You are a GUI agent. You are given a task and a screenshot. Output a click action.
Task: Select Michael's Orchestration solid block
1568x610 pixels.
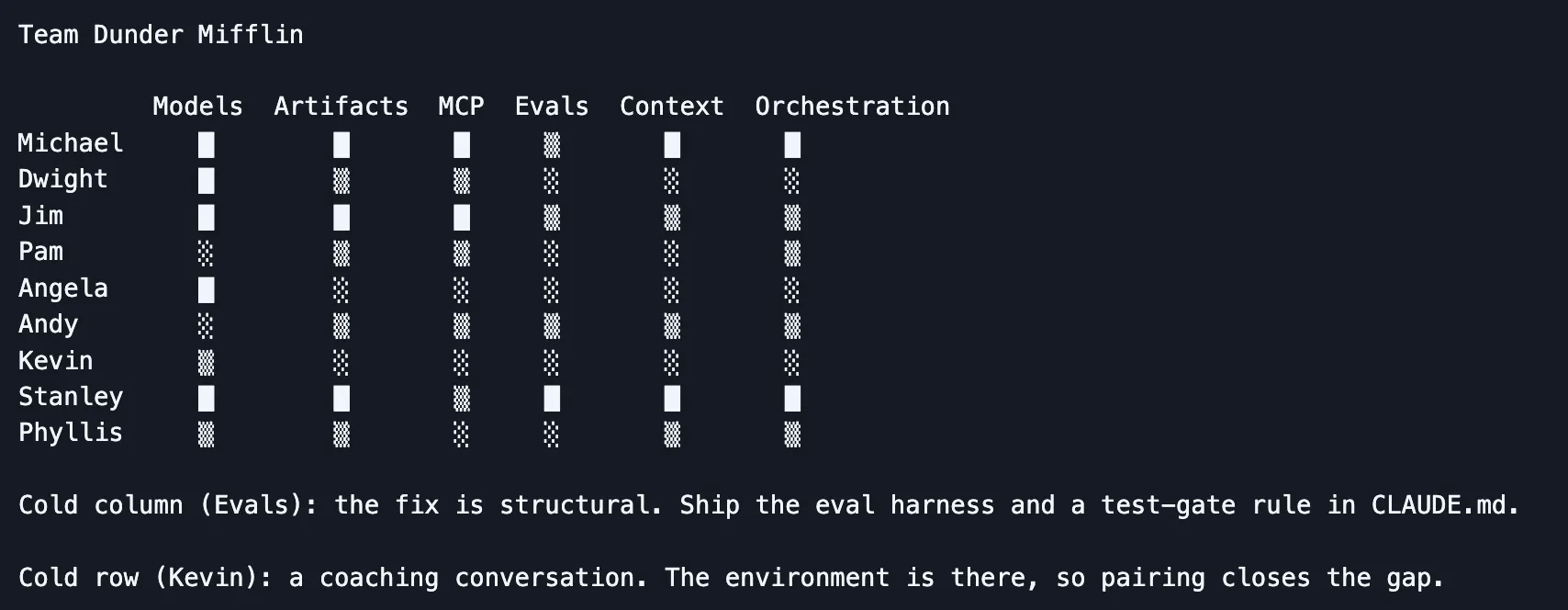[792, 144]
